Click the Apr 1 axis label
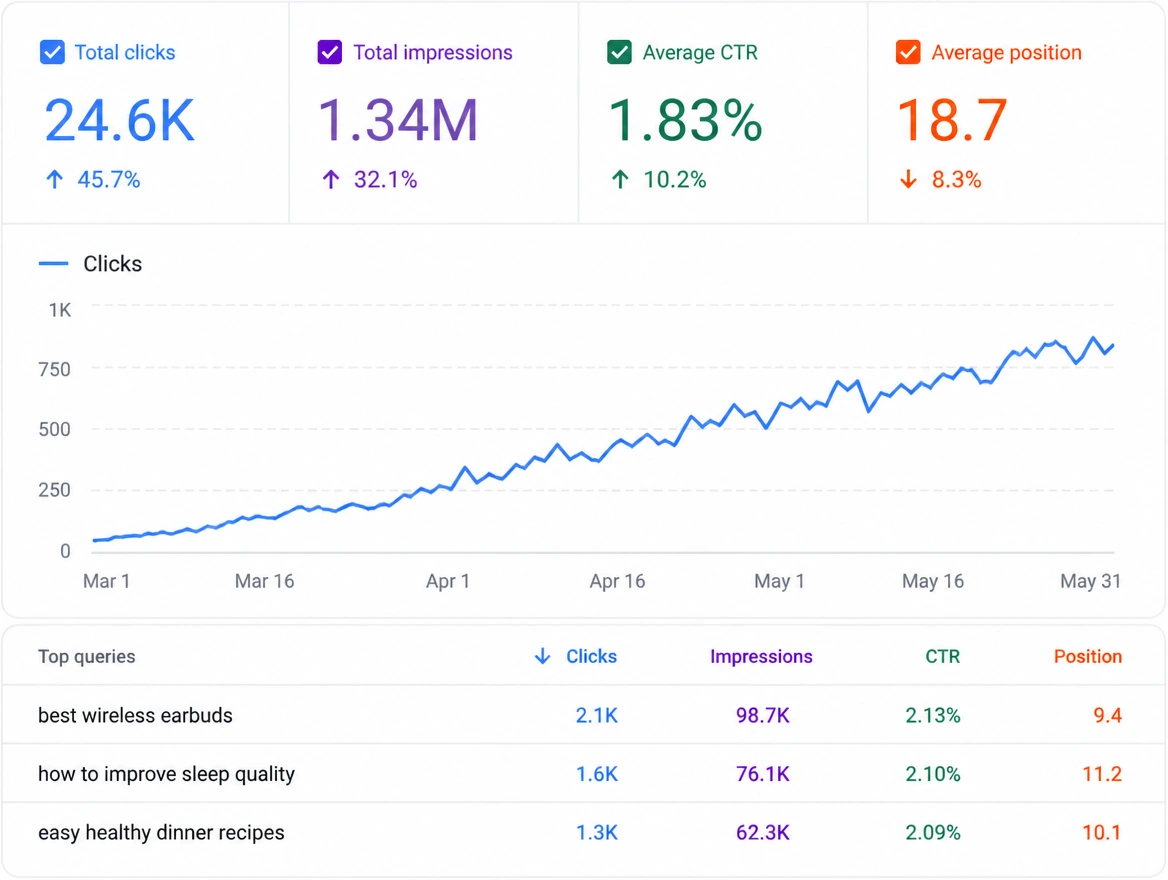The image size is (1168, 880). (x=448, y=581)
